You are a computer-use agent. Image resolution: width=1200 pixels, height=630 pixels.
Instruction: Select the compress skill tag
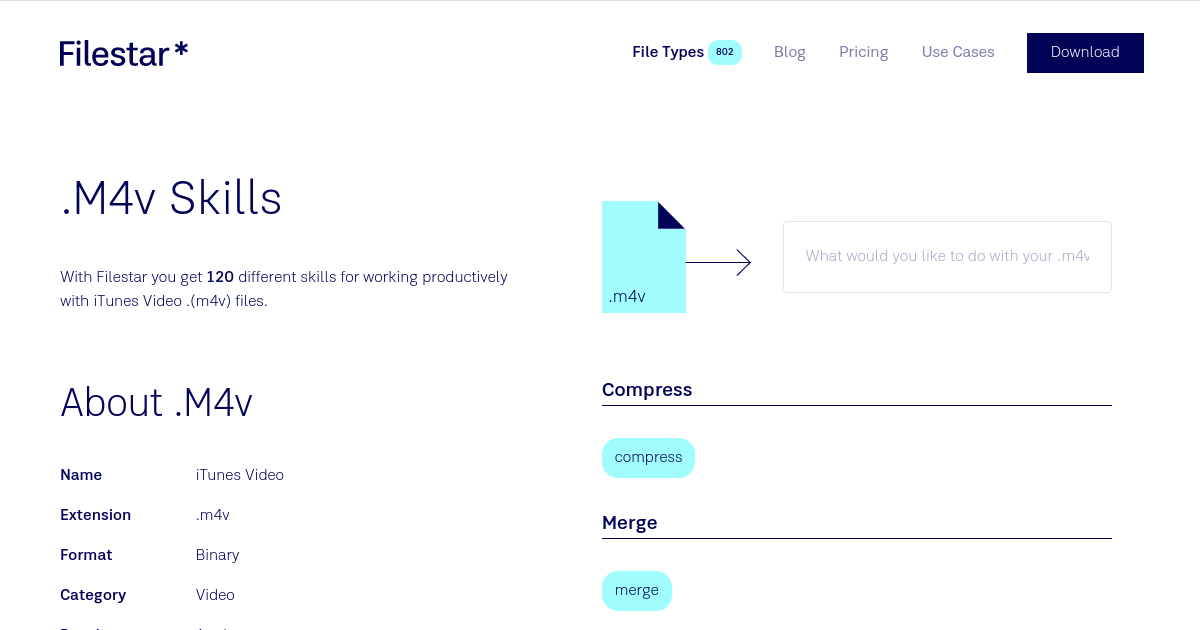648,458
